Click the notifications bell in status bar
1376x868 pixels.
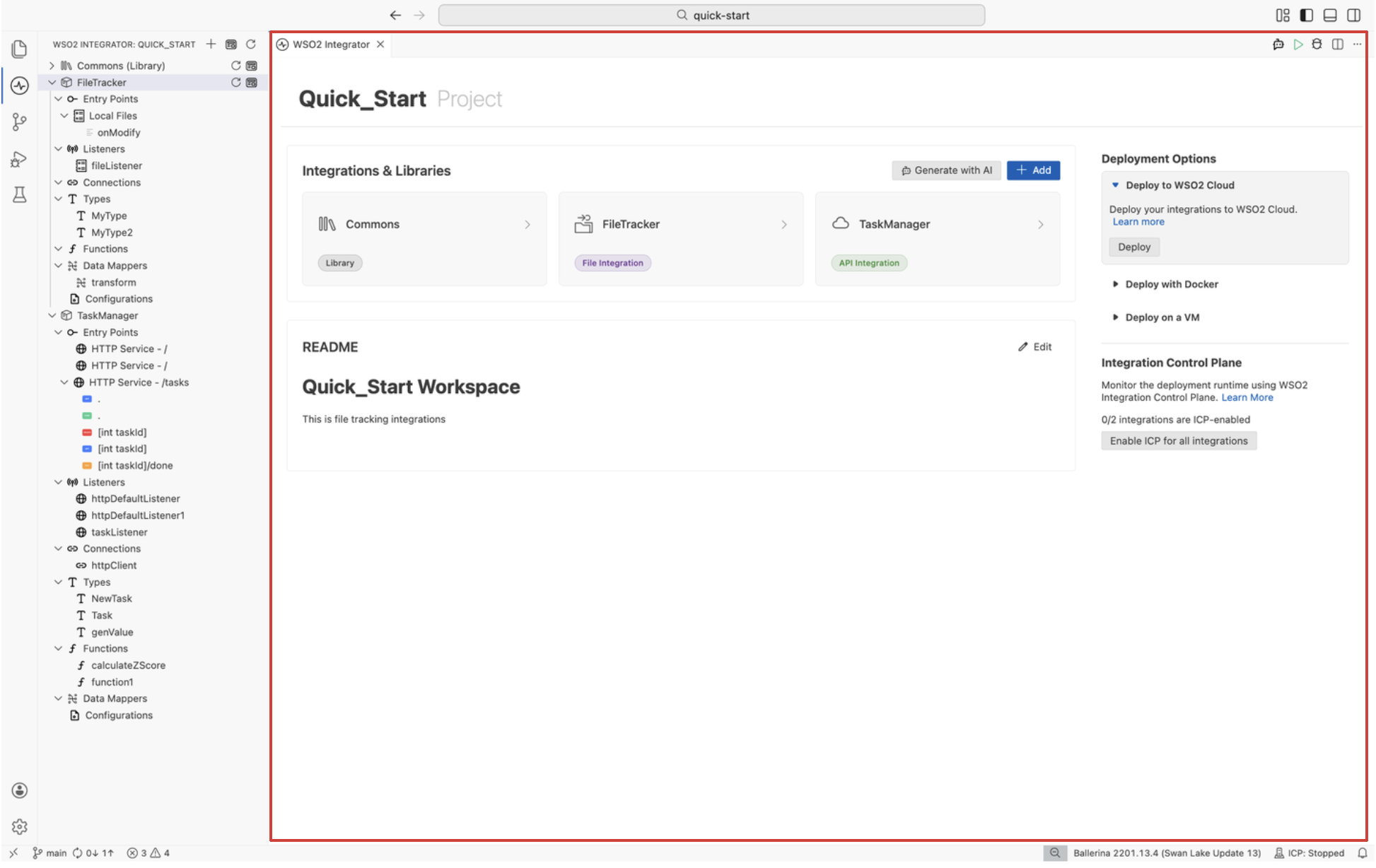click(1362, 852)
